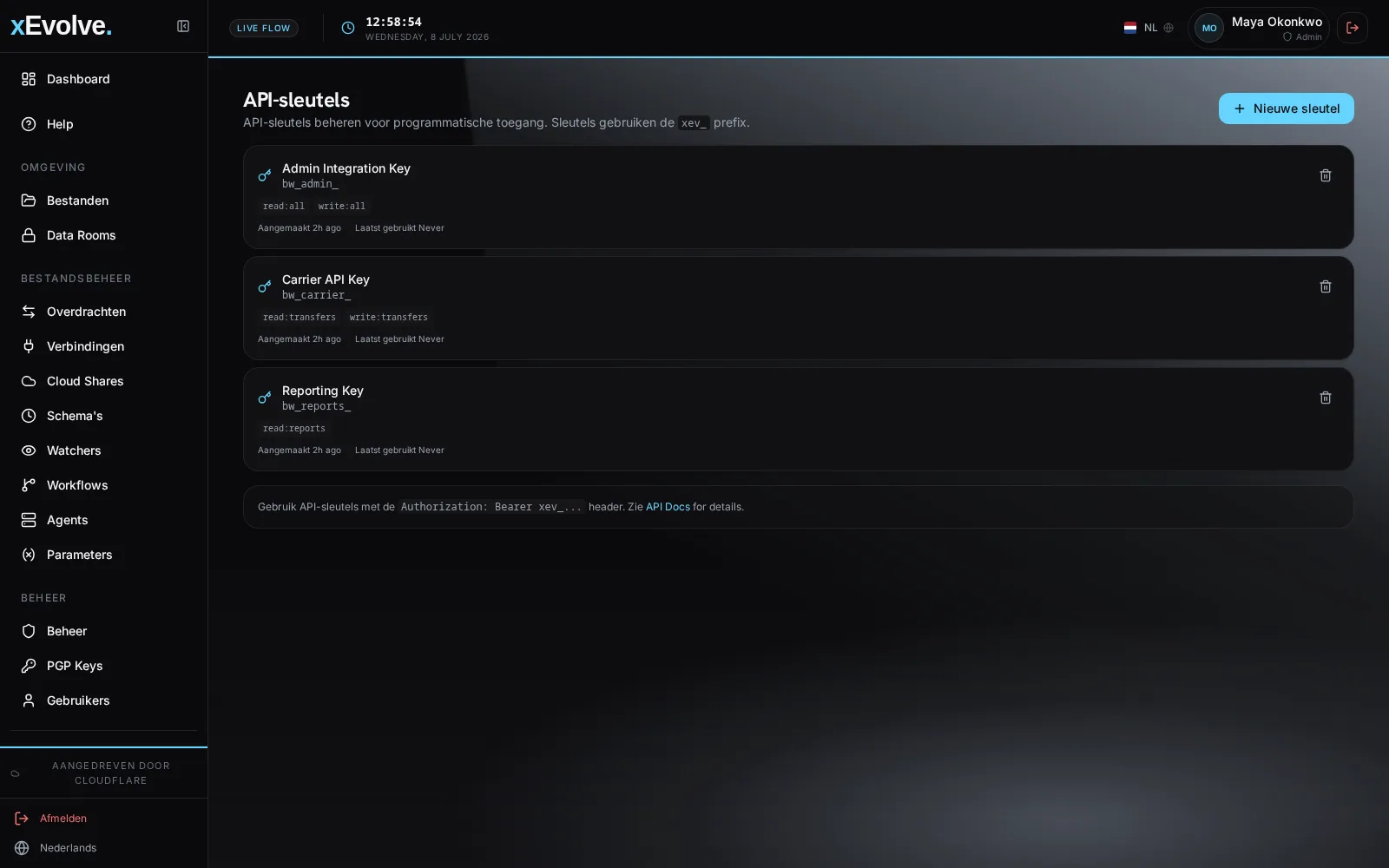Delete the Admin Integration Key

coord(1326,175)
